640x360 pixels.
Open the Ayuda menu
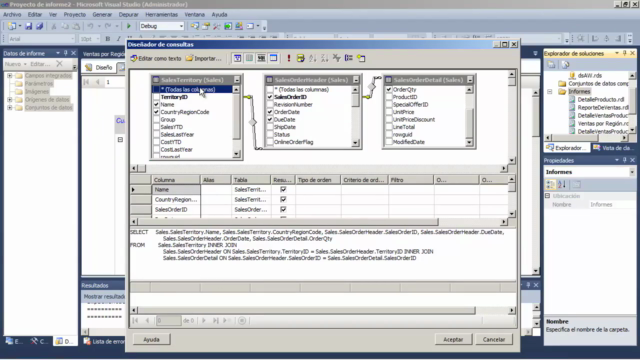coord(219,14)
